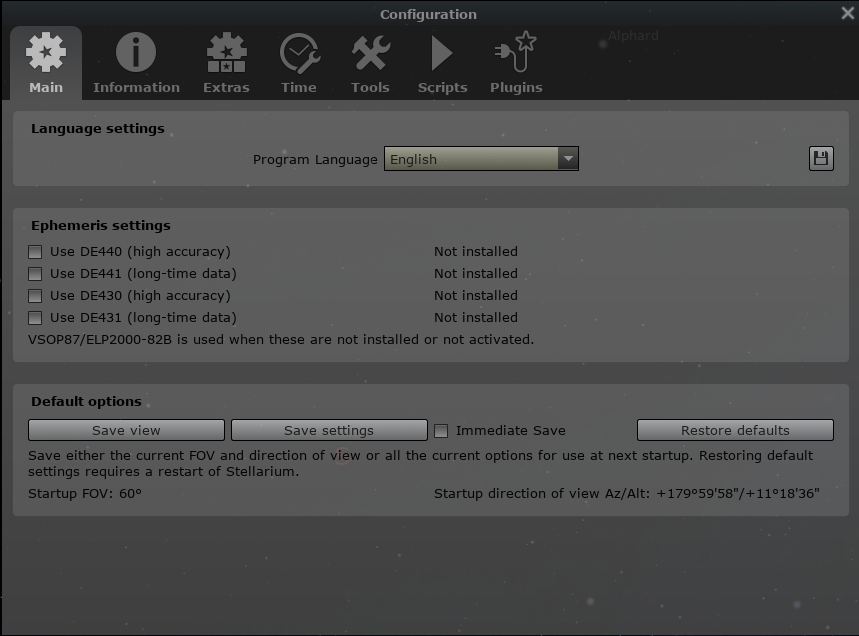Open the Tools wrench icon tab
859x636 pixels.
coord(370,63)
